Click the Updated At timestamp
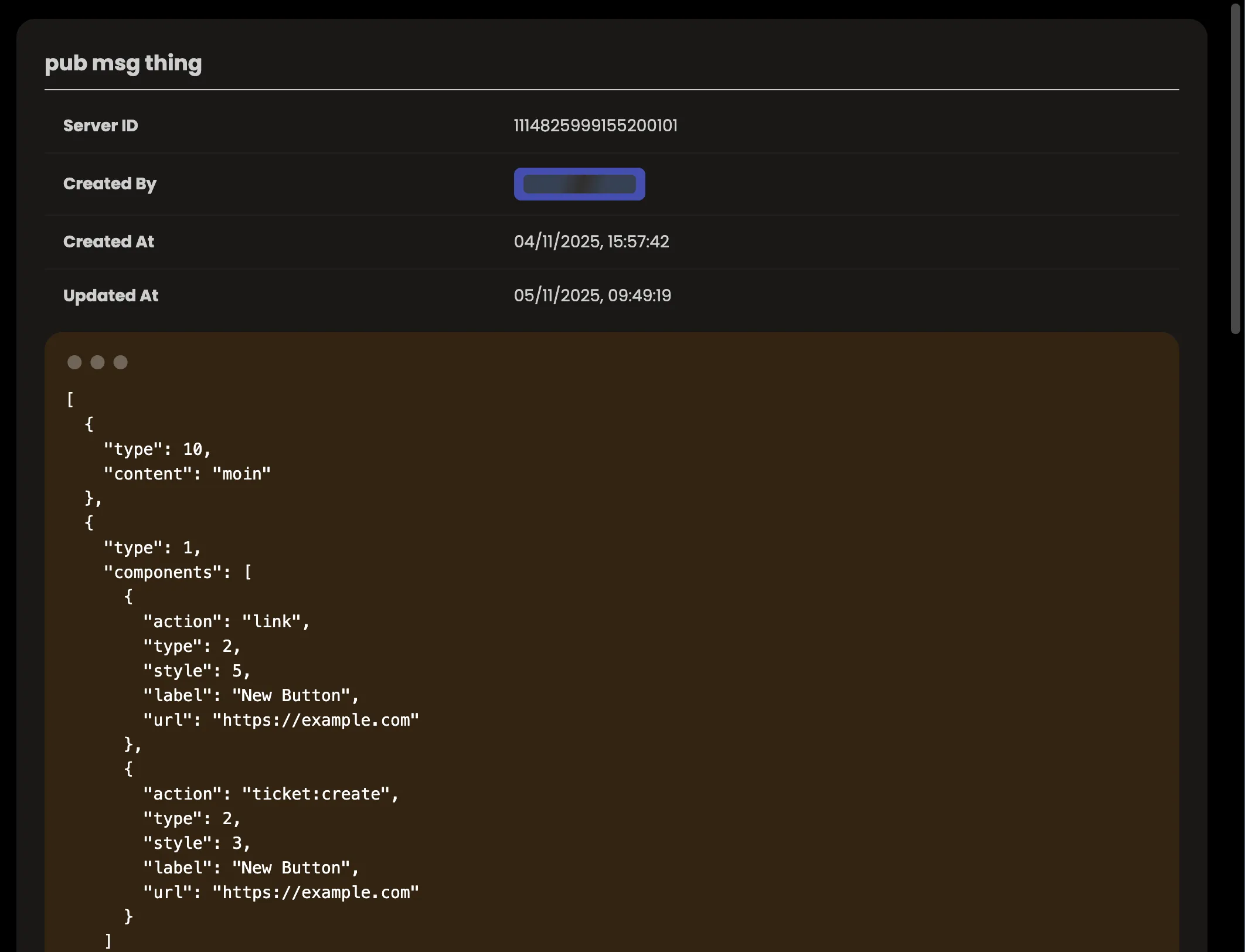 pyautogui.click(x=593, y=295)
